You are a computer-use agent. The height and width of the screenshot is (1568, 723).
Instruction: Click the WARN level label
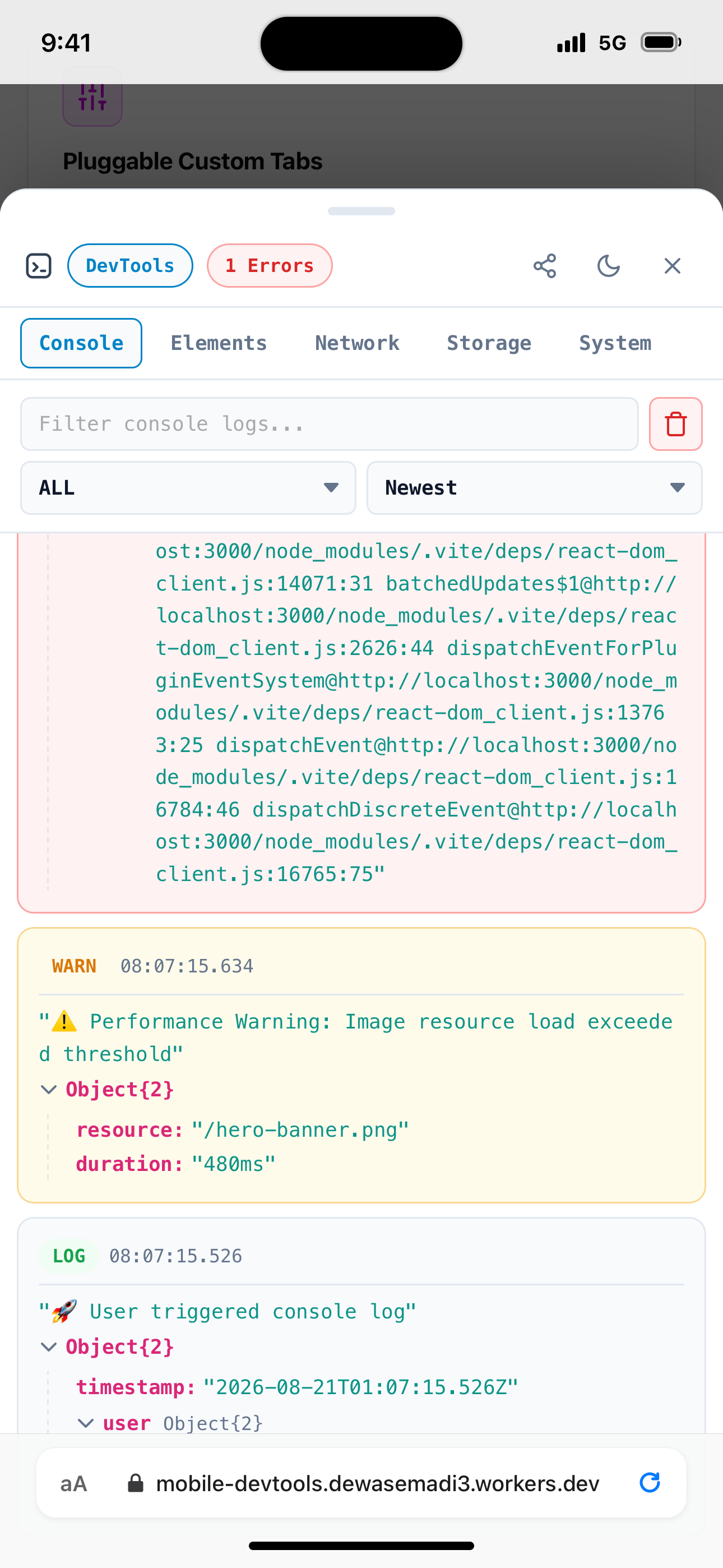(74, 966)
